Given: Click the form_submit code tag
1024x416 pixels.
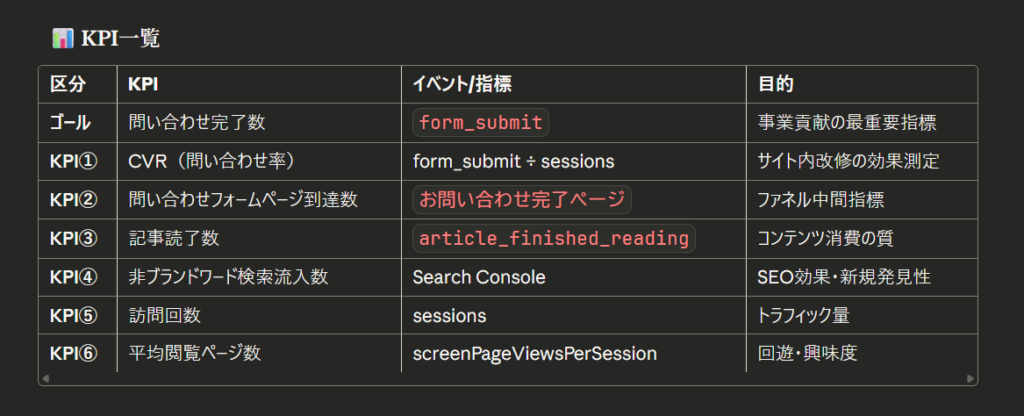Looking at the screenshot, I should [x=481, y=123].
